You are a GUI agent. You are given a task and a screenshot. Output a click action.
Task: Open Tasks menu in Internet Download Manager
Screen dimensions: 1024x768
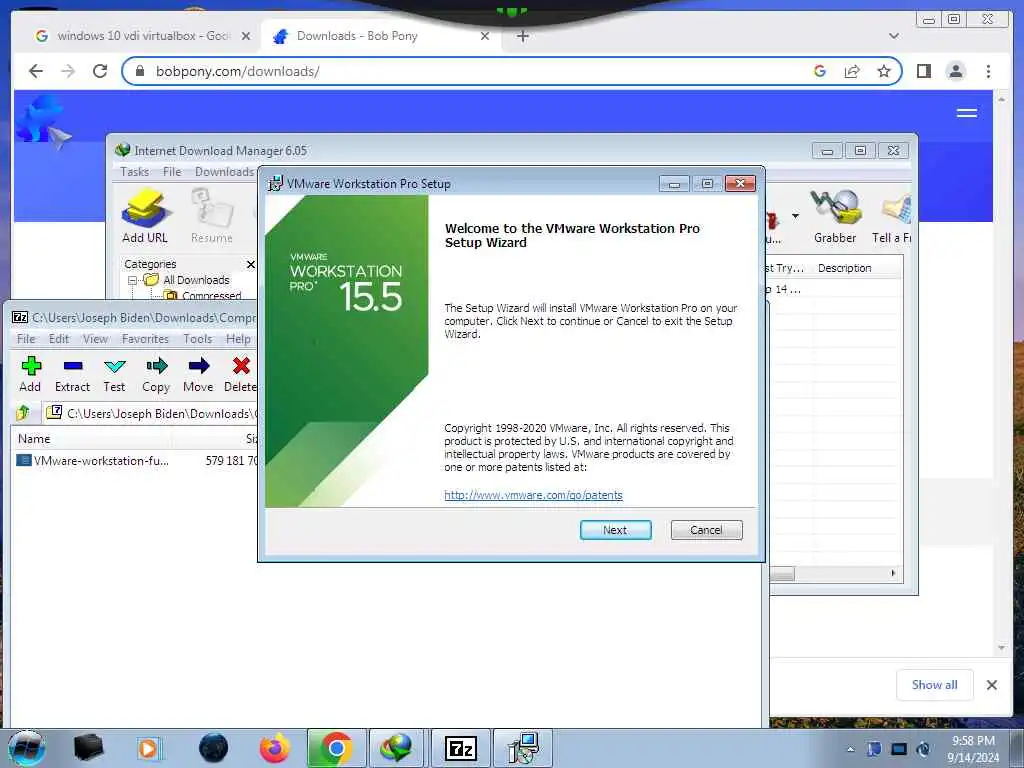tap(135, 172)
